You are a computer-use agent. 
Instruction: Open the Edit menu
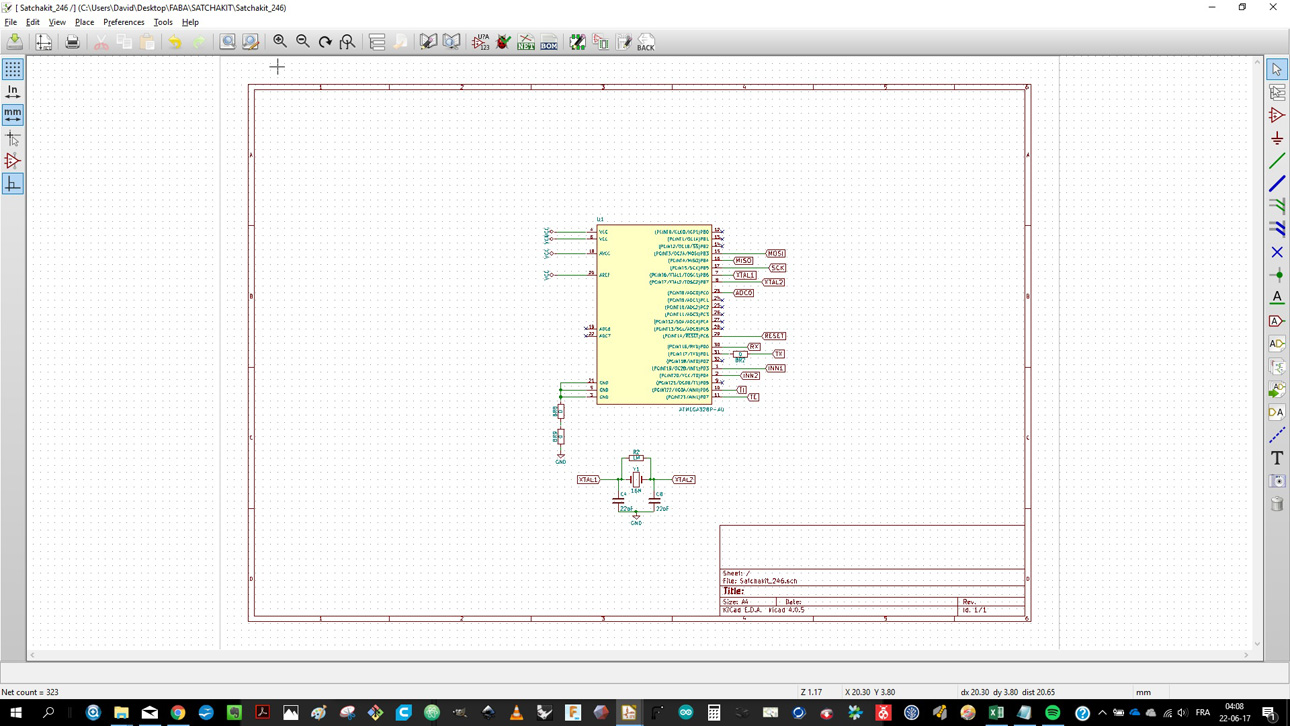(x=33, y=22)
